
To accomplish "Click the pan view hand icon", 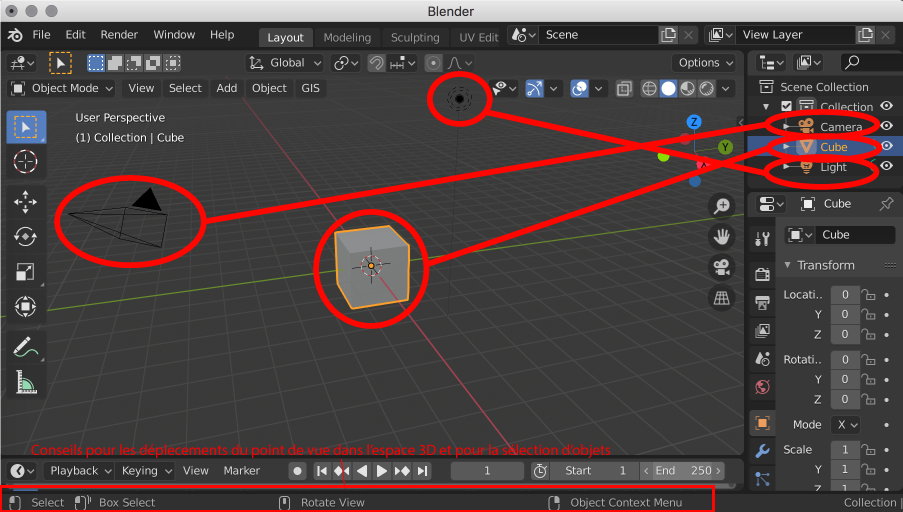I will click(722, 236).
